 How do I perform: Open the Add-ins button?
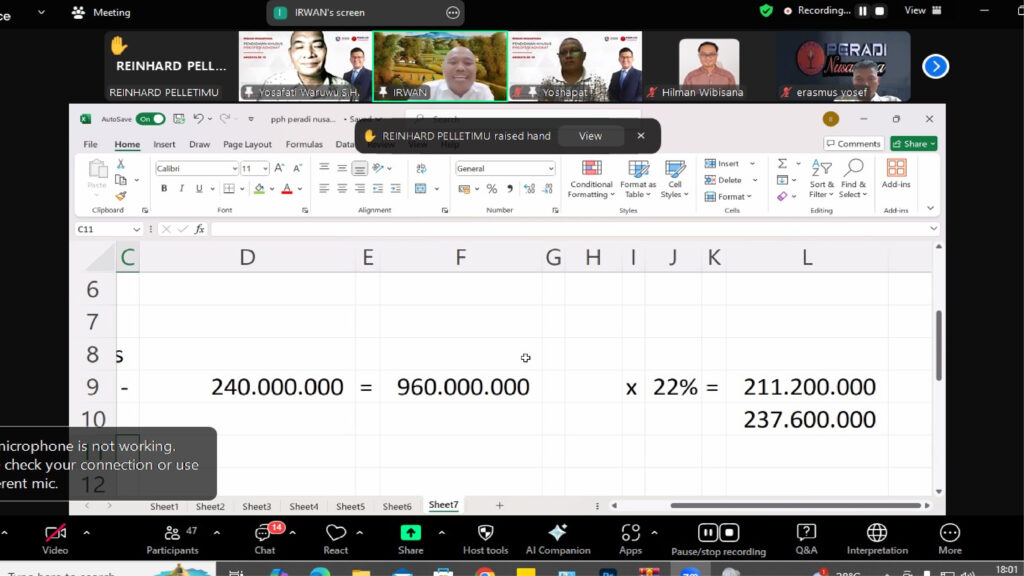coord(896,174)
